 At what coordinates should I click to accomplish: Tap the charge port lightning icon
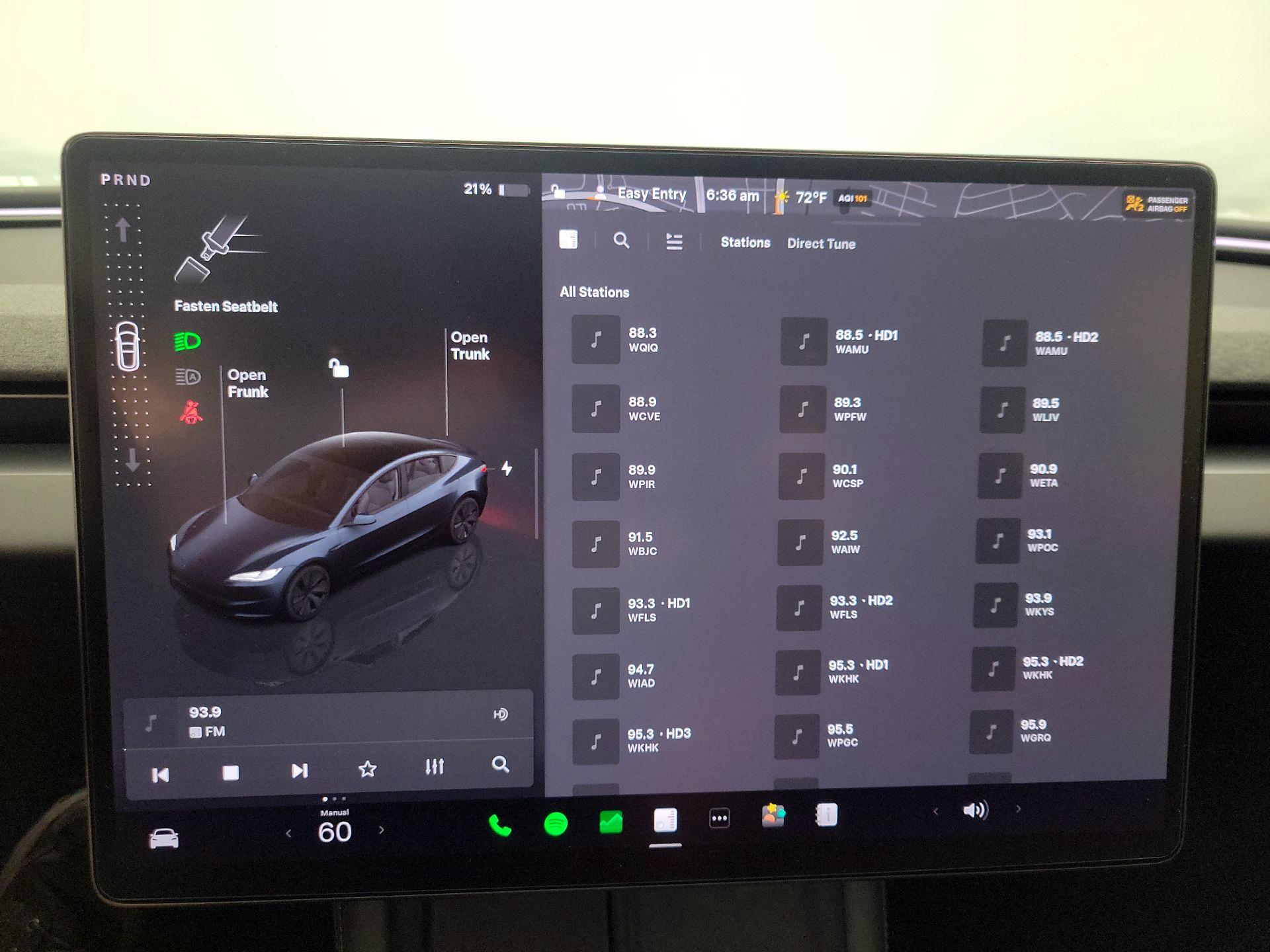click(x=507, y=468)
